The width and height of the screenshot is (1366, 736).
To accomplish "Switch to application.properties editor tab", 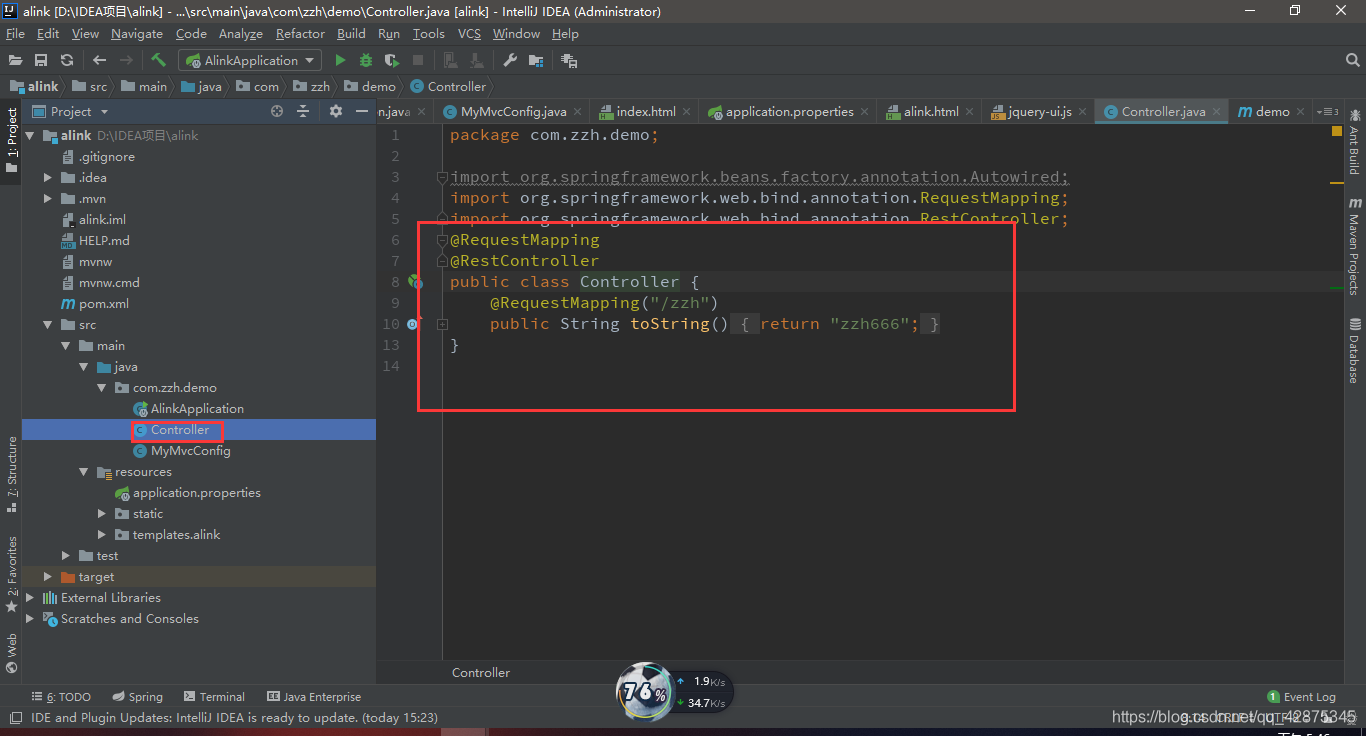I will pos(790,111).
